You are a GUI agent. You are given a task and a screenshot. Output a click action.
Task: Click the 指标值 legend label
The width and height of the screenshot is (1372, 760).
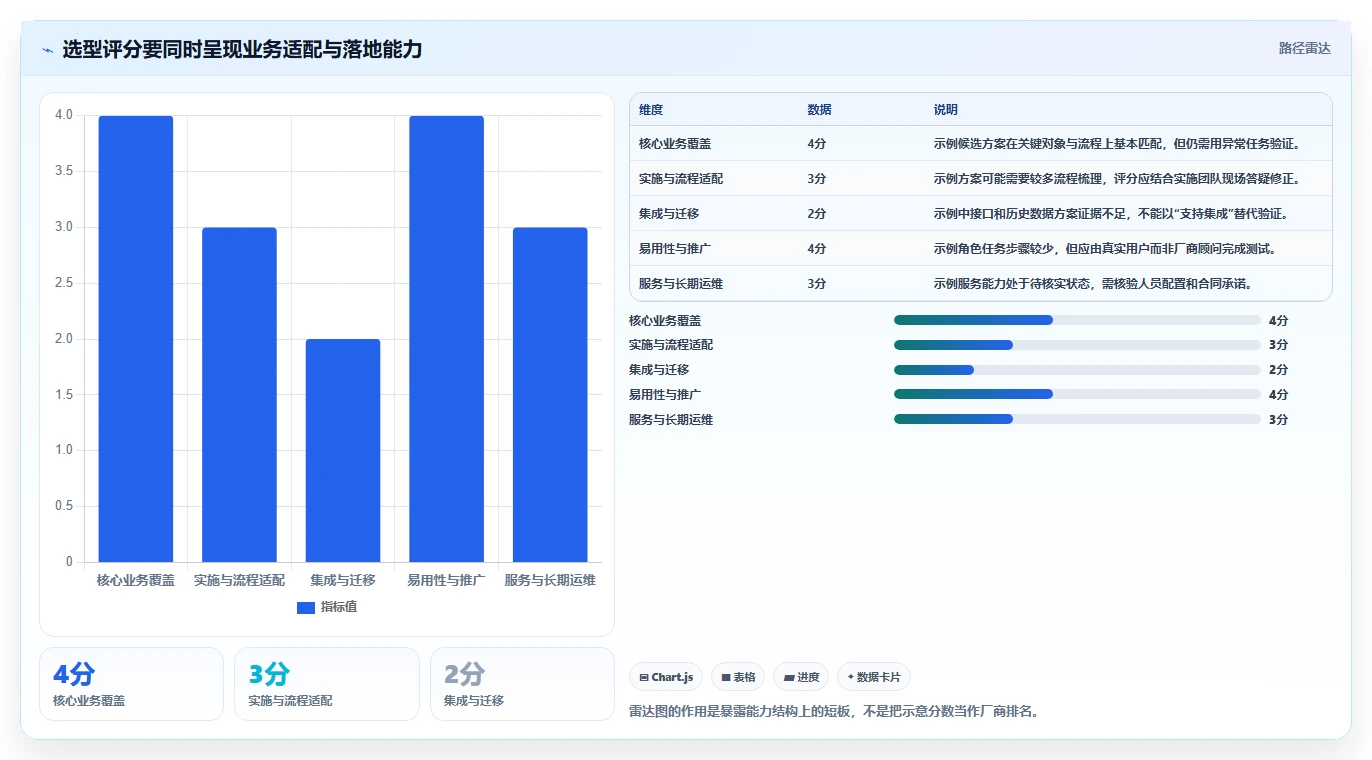pos(339,608)
